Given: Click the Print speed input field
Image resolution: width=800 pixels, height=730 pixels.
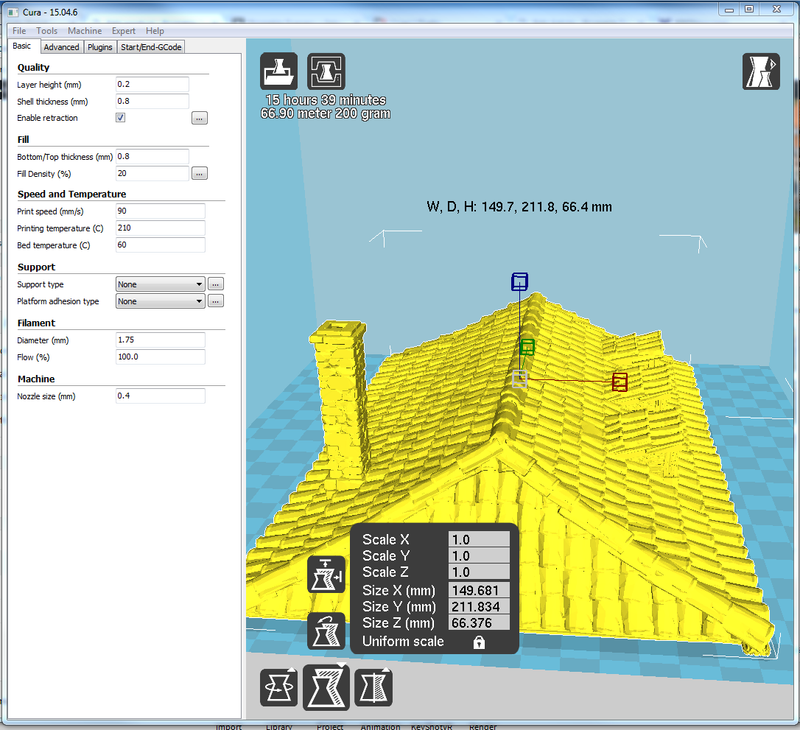Looking at the screenshot, I should point(160,211).
